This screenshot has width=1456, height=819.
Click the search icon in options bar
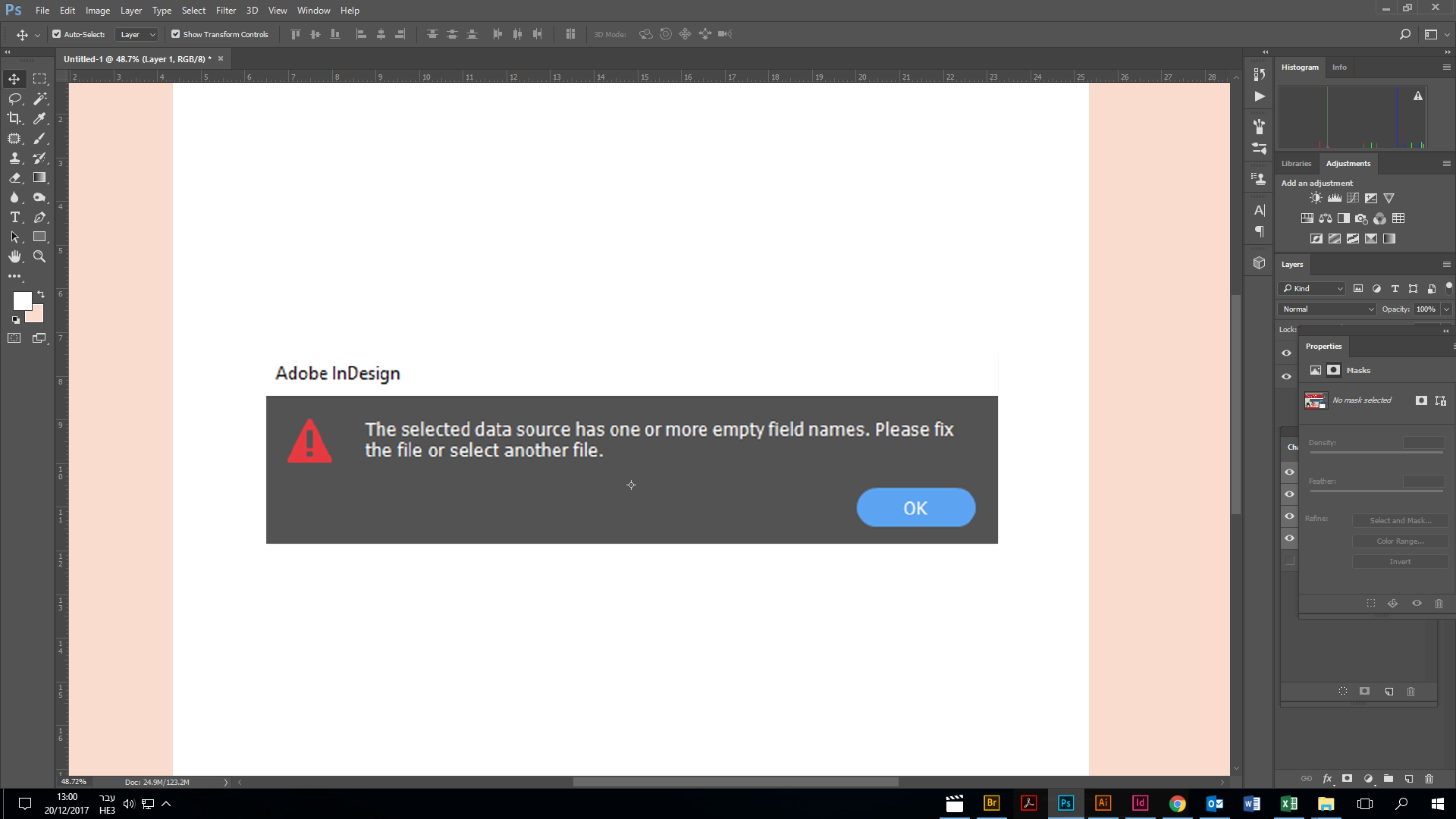(1404, 34)
